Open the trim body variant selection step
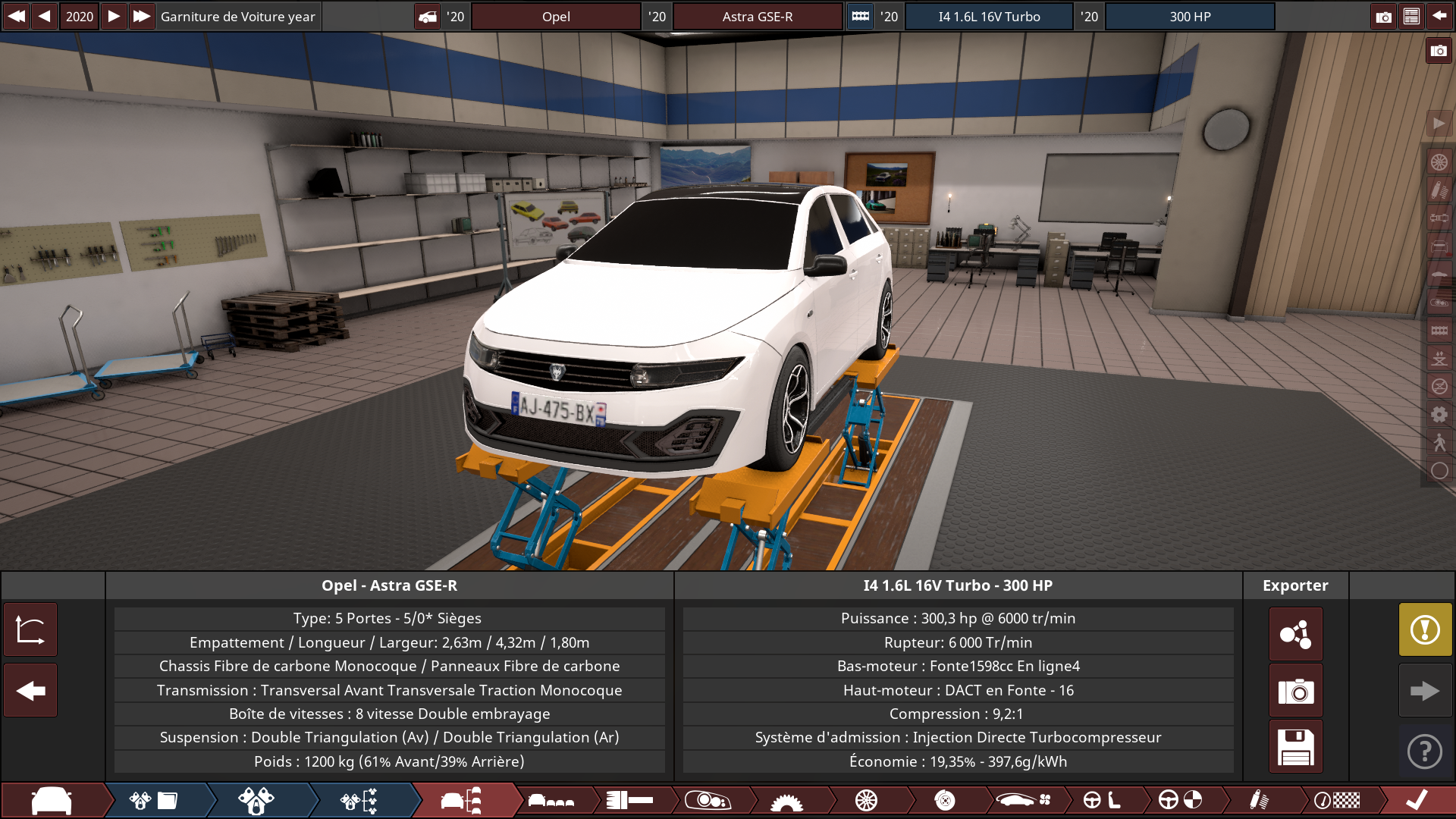 [x=551, y=801]
